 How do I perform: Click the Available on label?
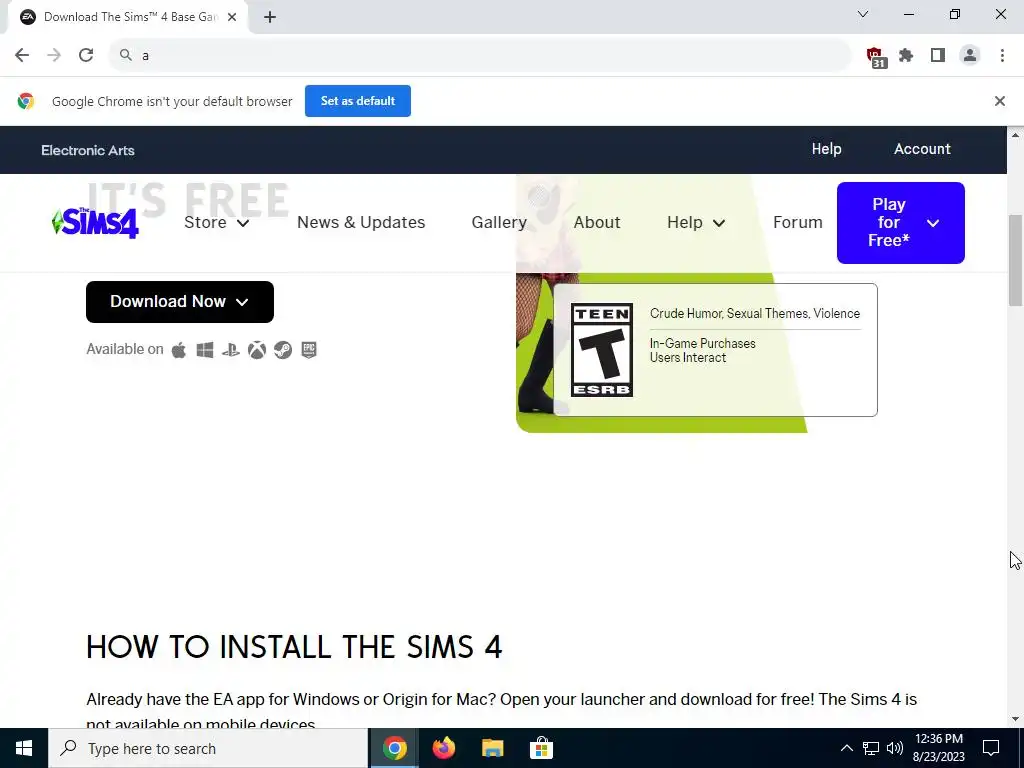[x=125, y=349]
